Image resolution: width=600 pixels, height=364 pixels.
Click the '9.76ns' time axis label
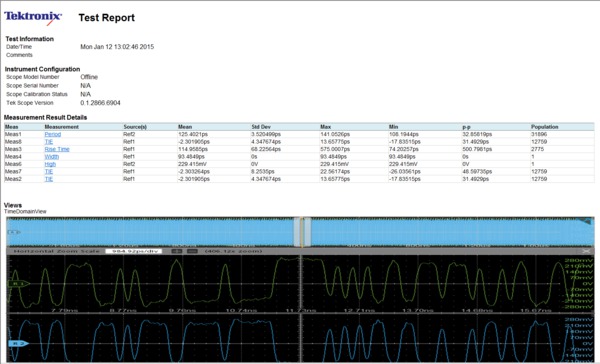tap(182, 310)
